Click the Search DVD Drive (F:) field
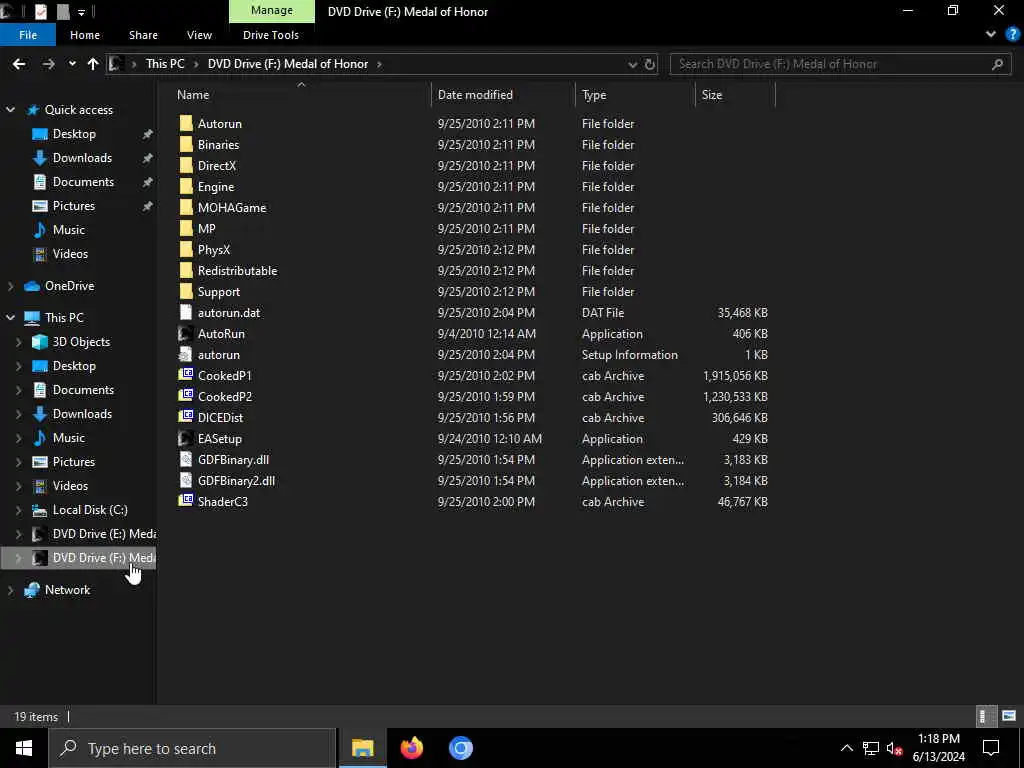This screenshot has height=768, width=1024. pyautogui.click(x=841, y=64)
